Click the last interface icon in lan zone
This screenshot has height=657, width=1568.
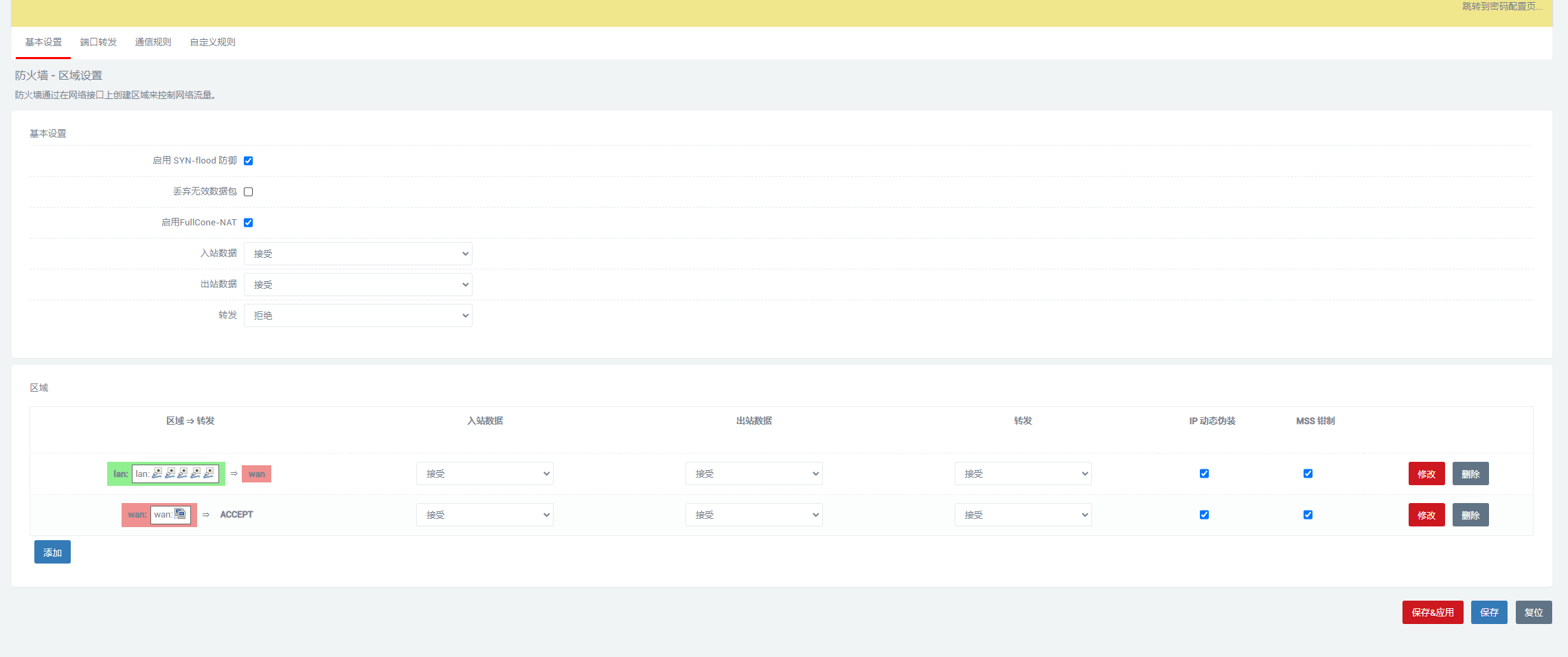209,474
